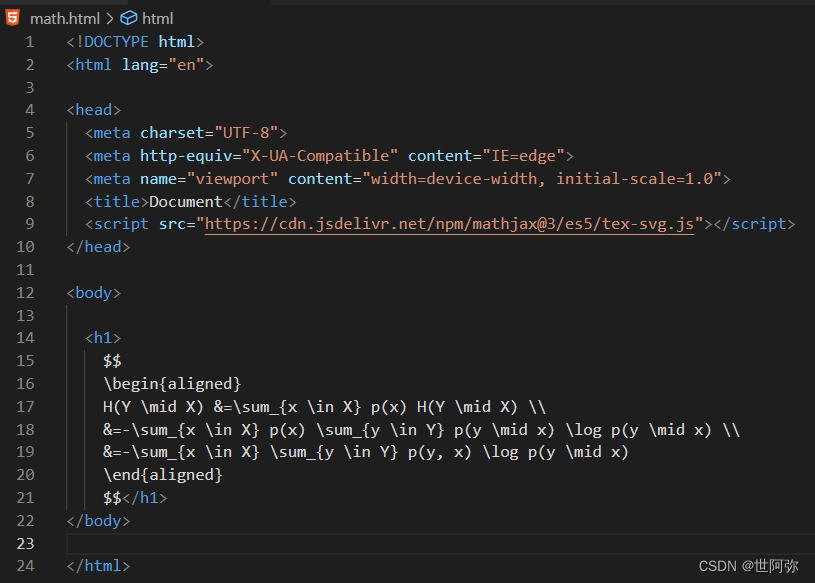Click the \end{aligned} line
Screen dimensions: 815x583
coord(163,475)
